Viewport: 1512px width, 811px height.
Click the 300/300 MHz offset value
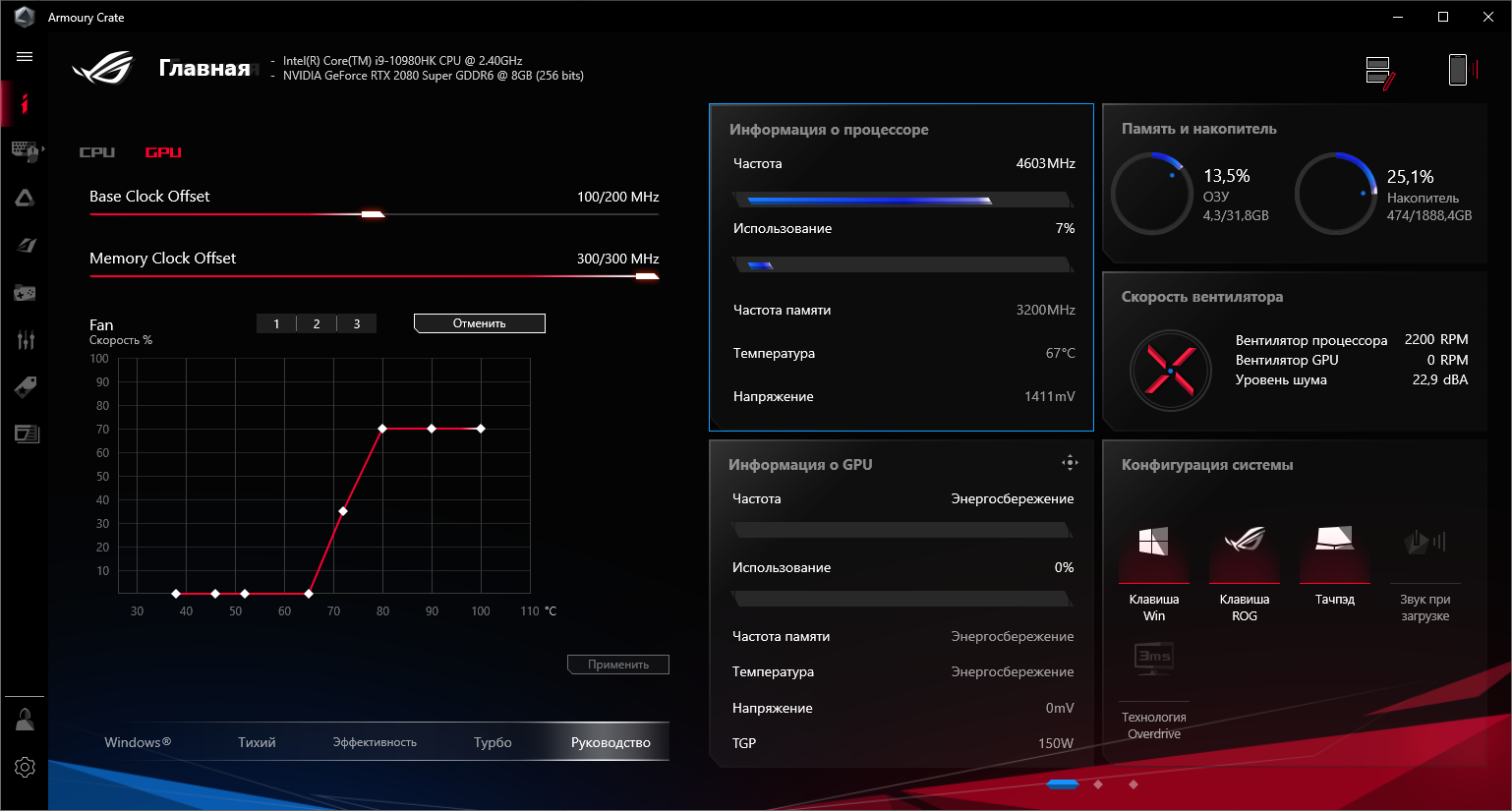(617, 259)
